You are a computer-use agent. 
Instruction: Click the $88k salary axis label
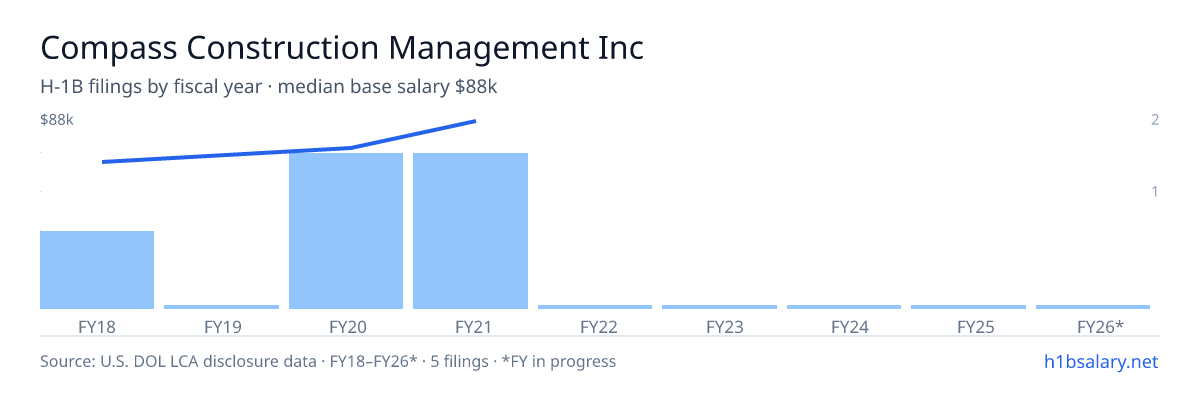point(57,120)
